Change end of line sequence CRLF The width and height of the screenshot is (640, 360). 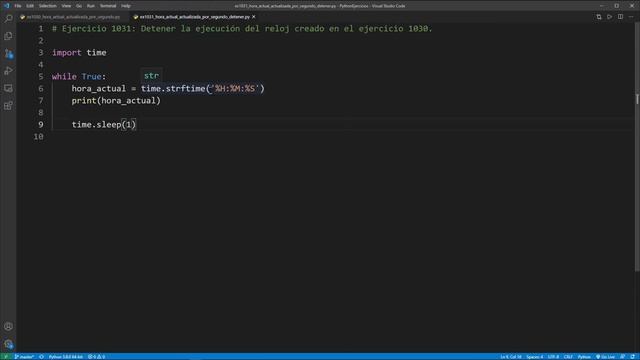coord(568,357)
